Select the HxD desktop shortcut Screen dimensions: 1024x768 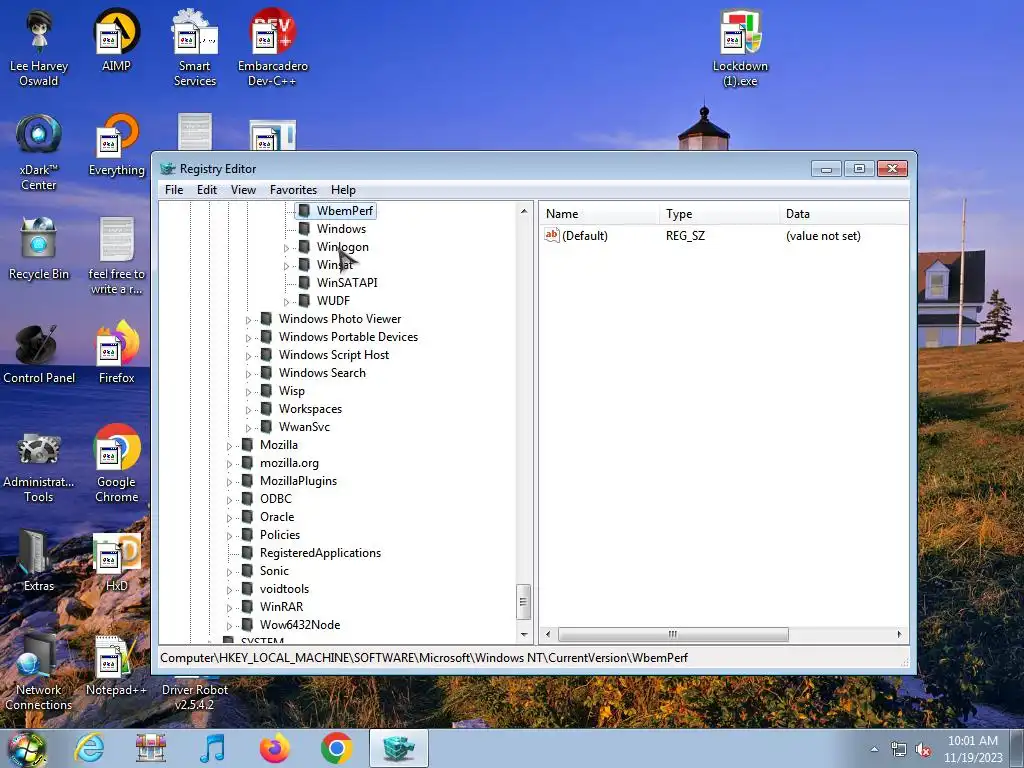116,562
